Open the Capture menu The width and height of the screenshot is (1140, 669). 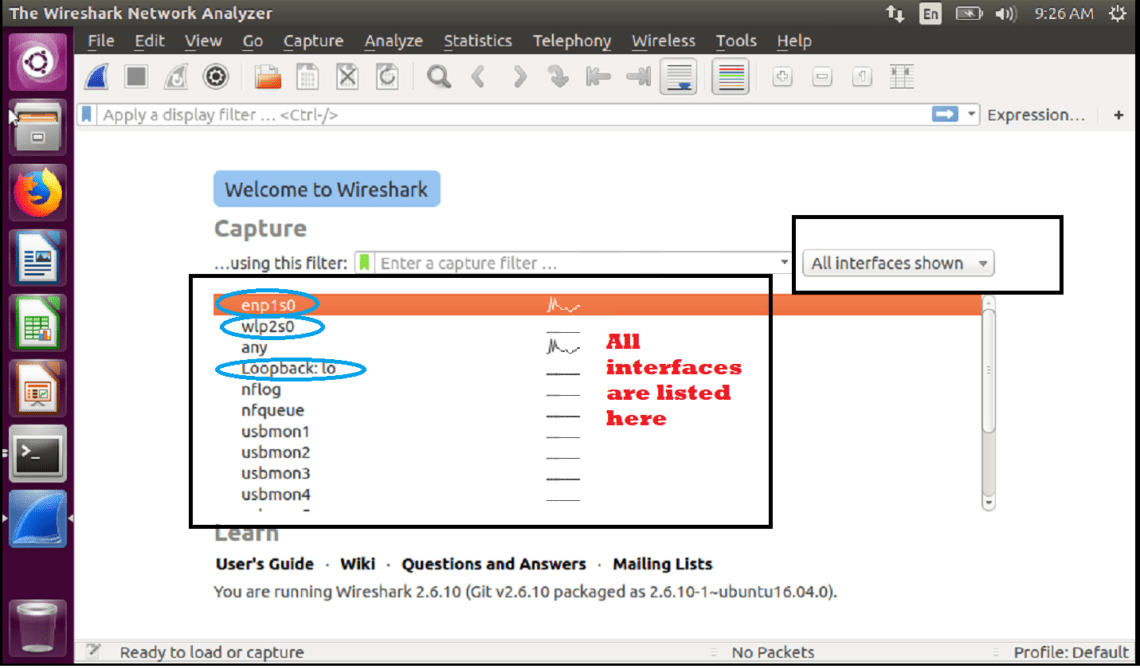click(313, 41)
